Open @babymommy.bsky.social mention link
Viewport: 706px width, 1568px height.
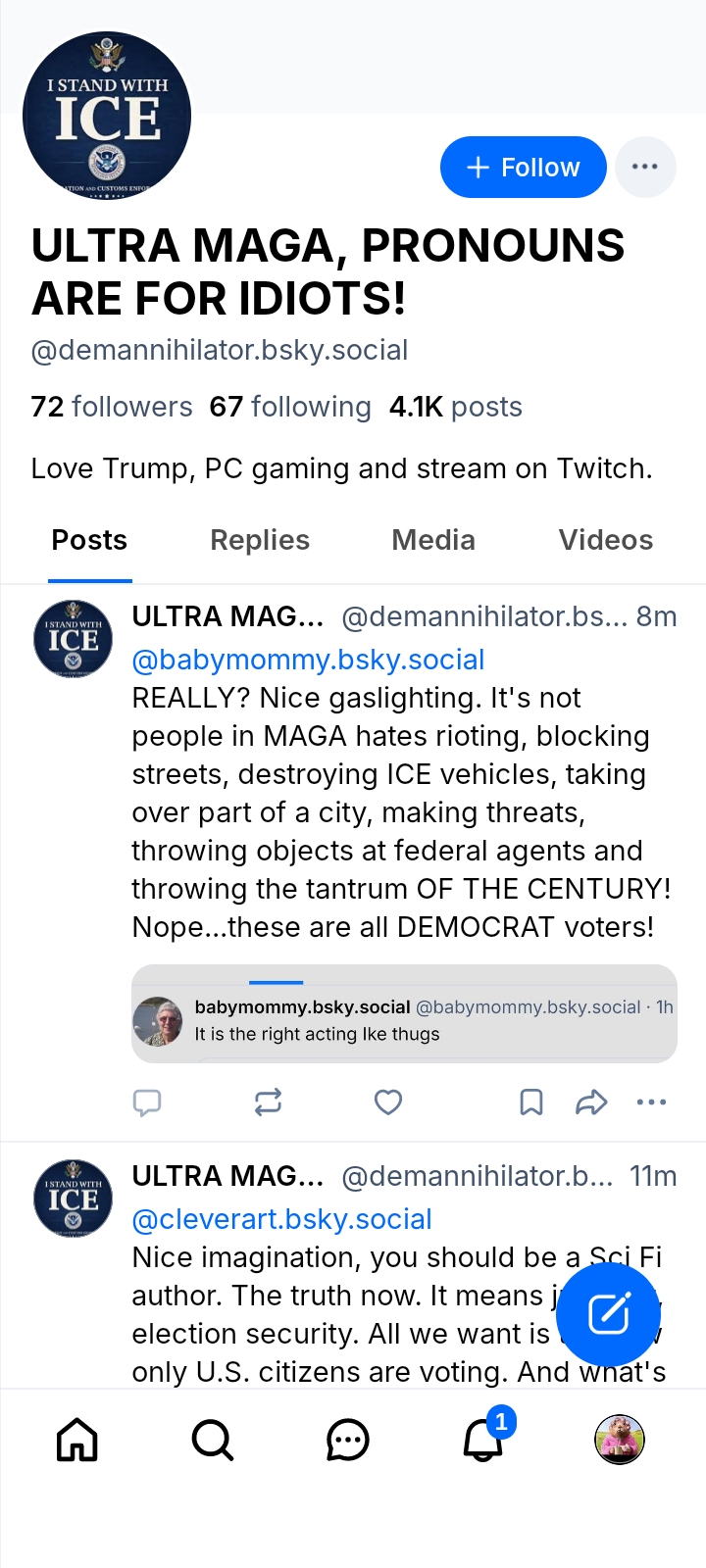click(308, 660)
